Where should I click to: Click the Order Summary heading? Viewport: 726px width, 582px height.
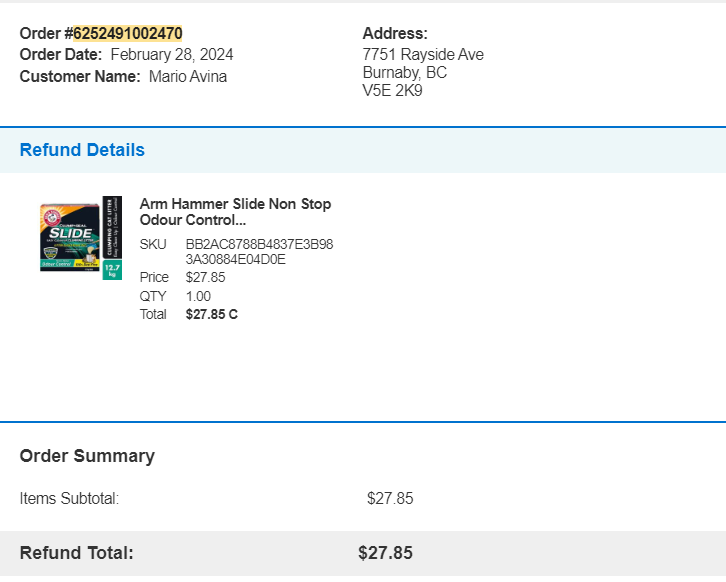pos(87,456)
